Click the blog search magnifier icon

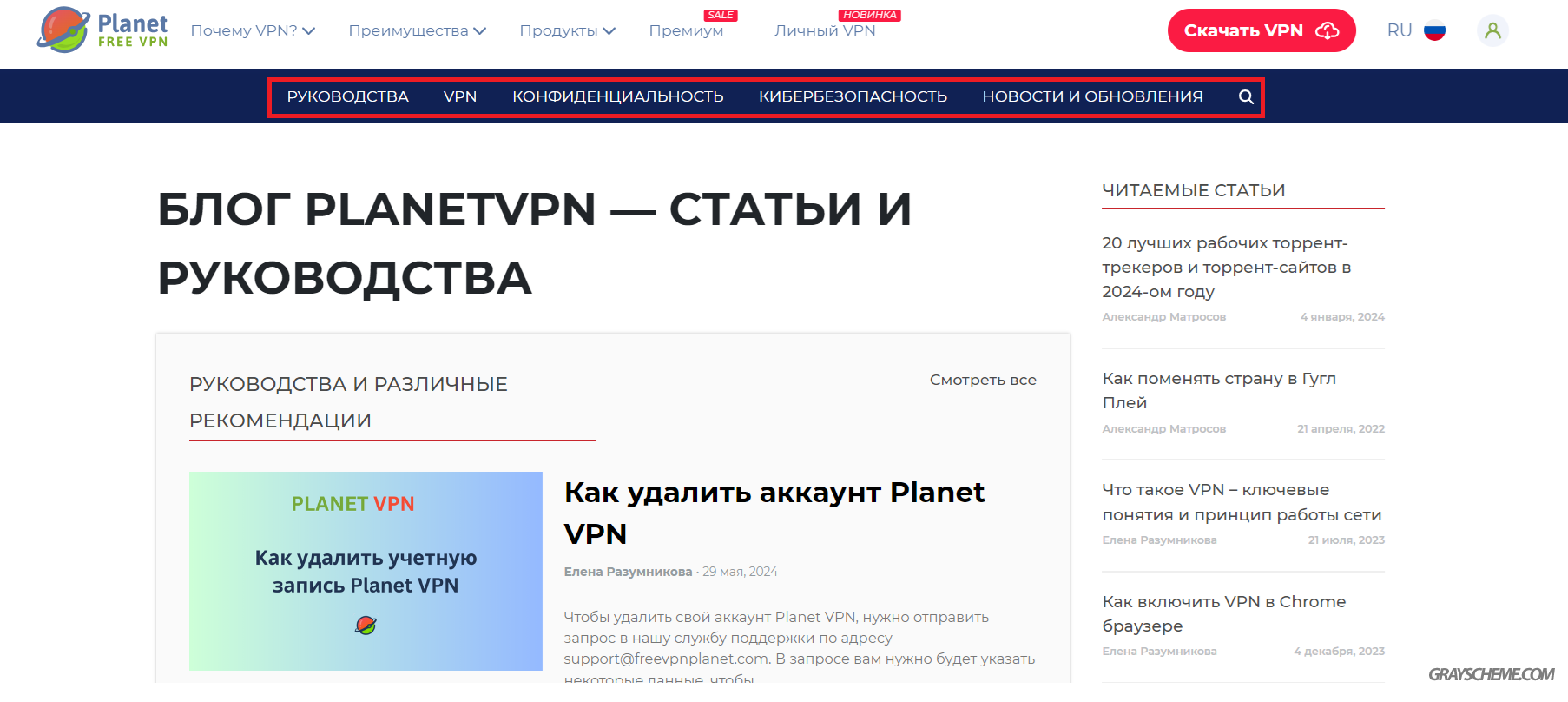point(1246,96)
